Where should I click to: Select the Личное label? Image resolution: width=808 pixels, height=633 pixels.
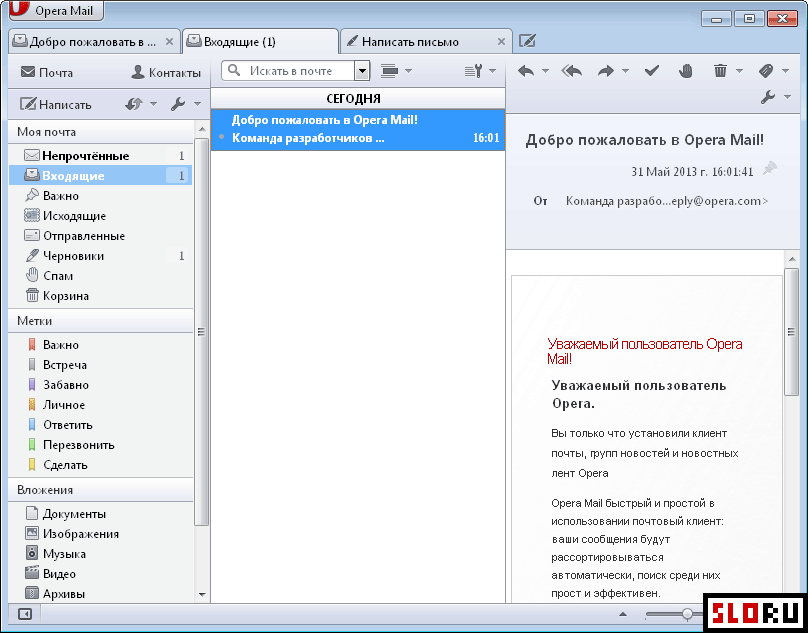coord(100,405)
